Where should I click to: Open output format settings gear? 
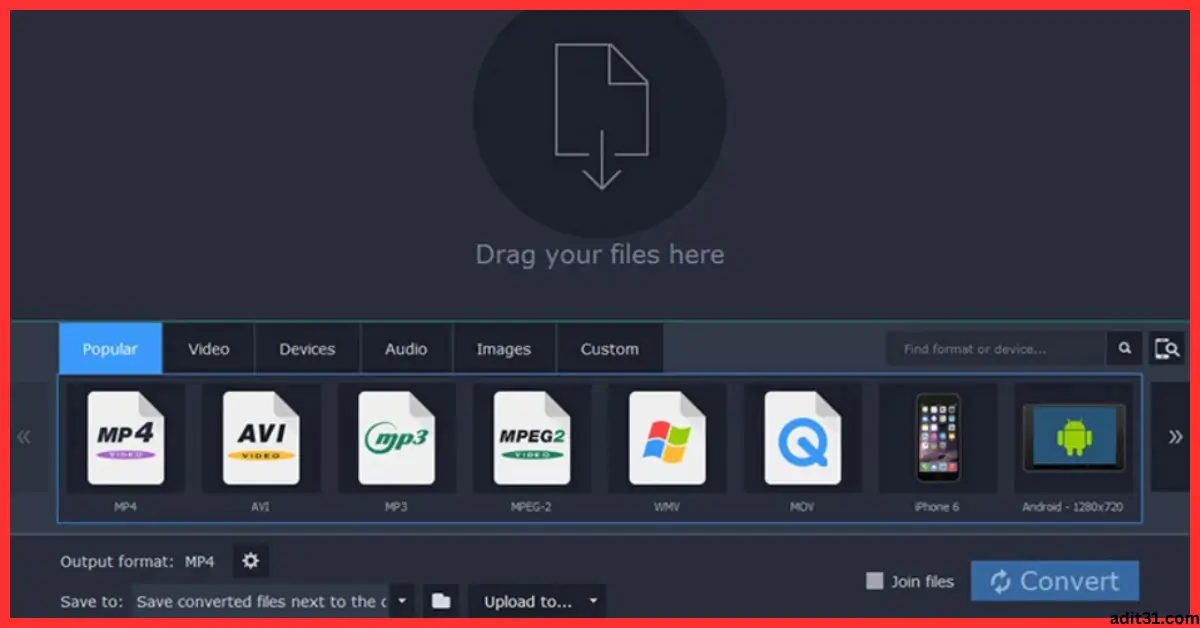[251, 561]
